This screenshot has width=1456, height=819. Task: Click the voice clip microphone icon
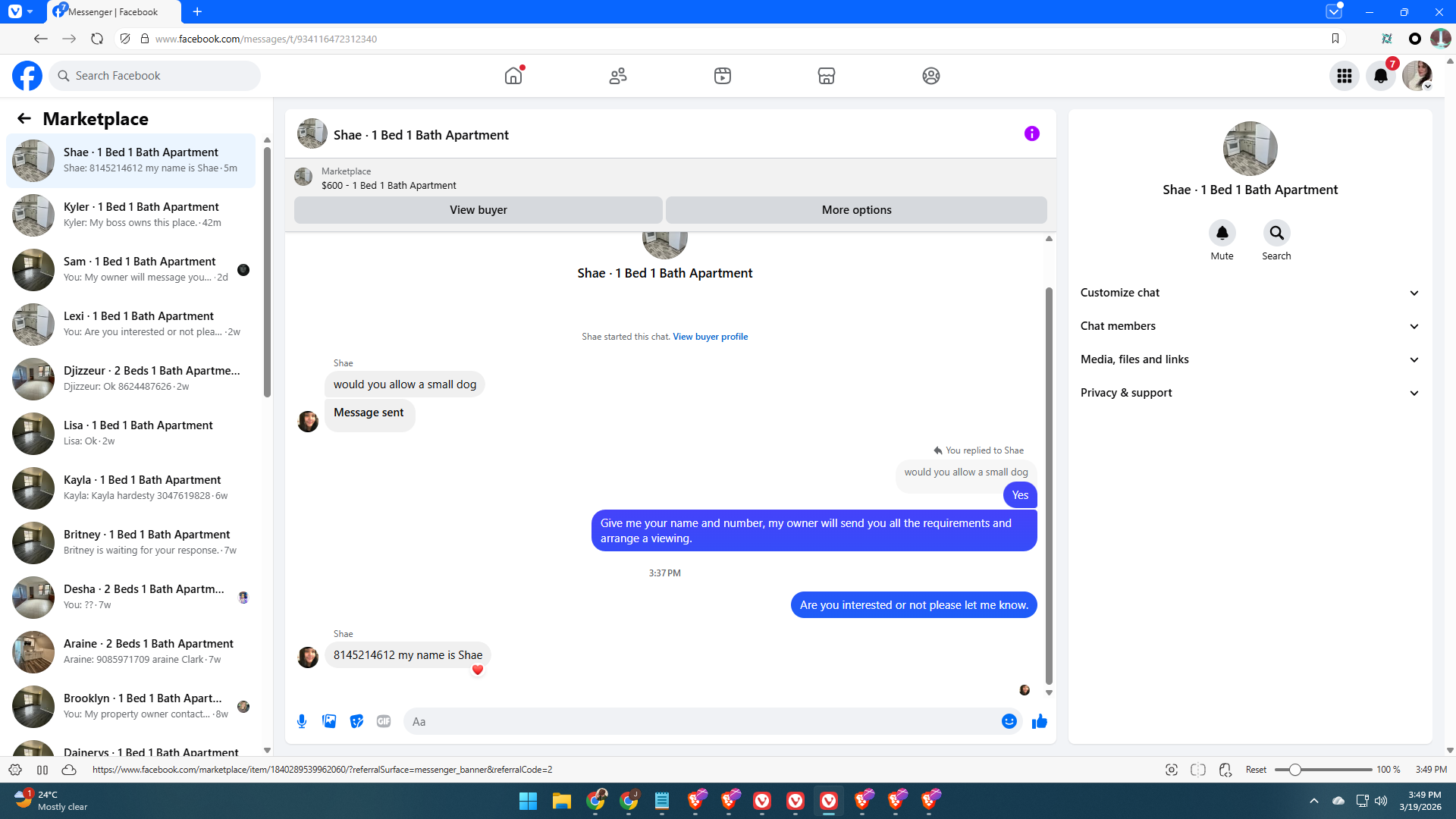tap(302, 721)
